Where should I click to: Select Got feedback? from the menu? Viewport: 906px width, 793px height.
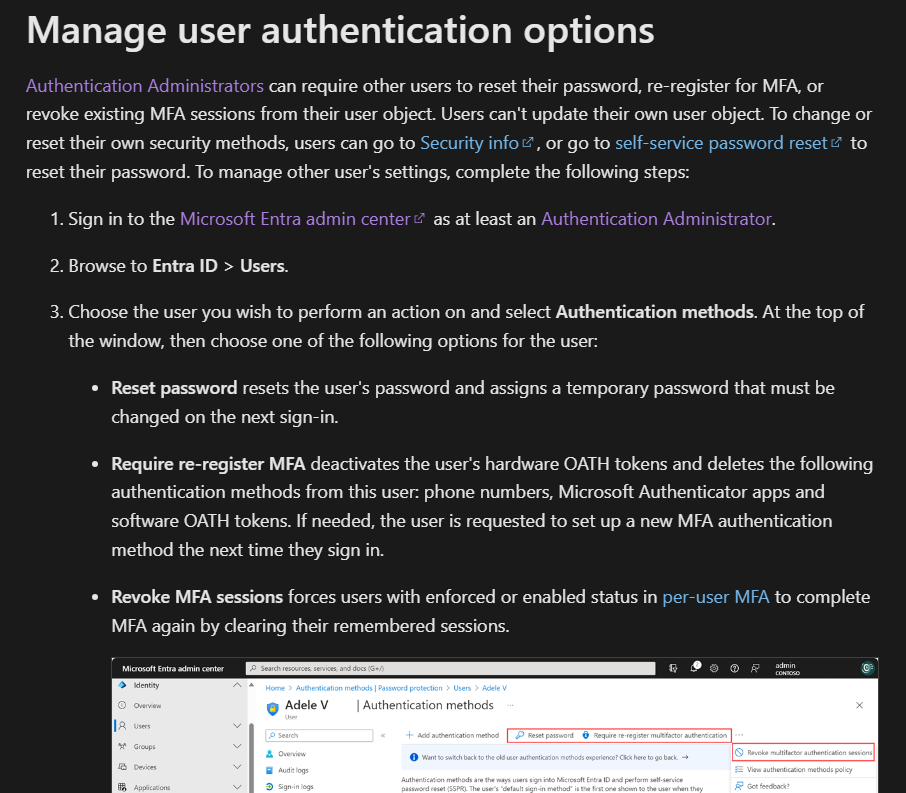(762, 786)
